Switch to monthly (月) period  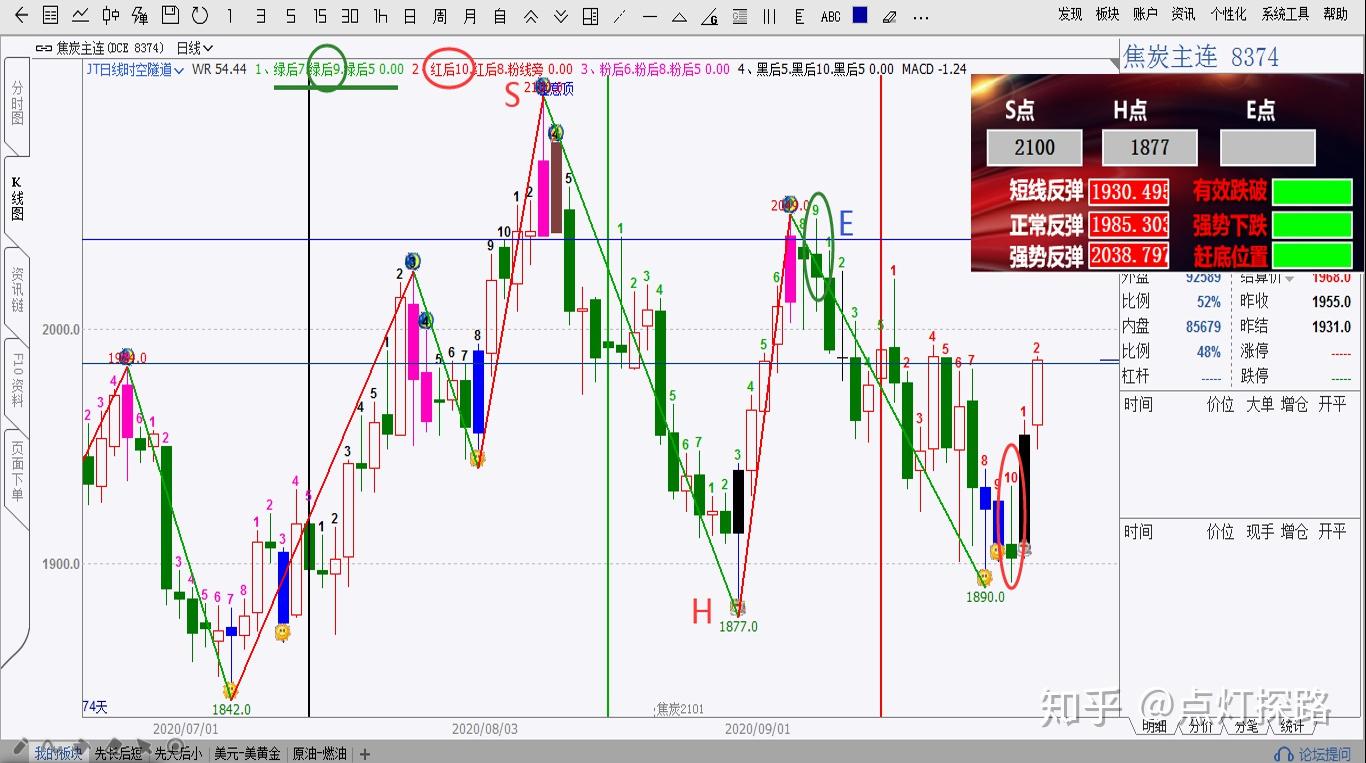(x=470, y=15)
